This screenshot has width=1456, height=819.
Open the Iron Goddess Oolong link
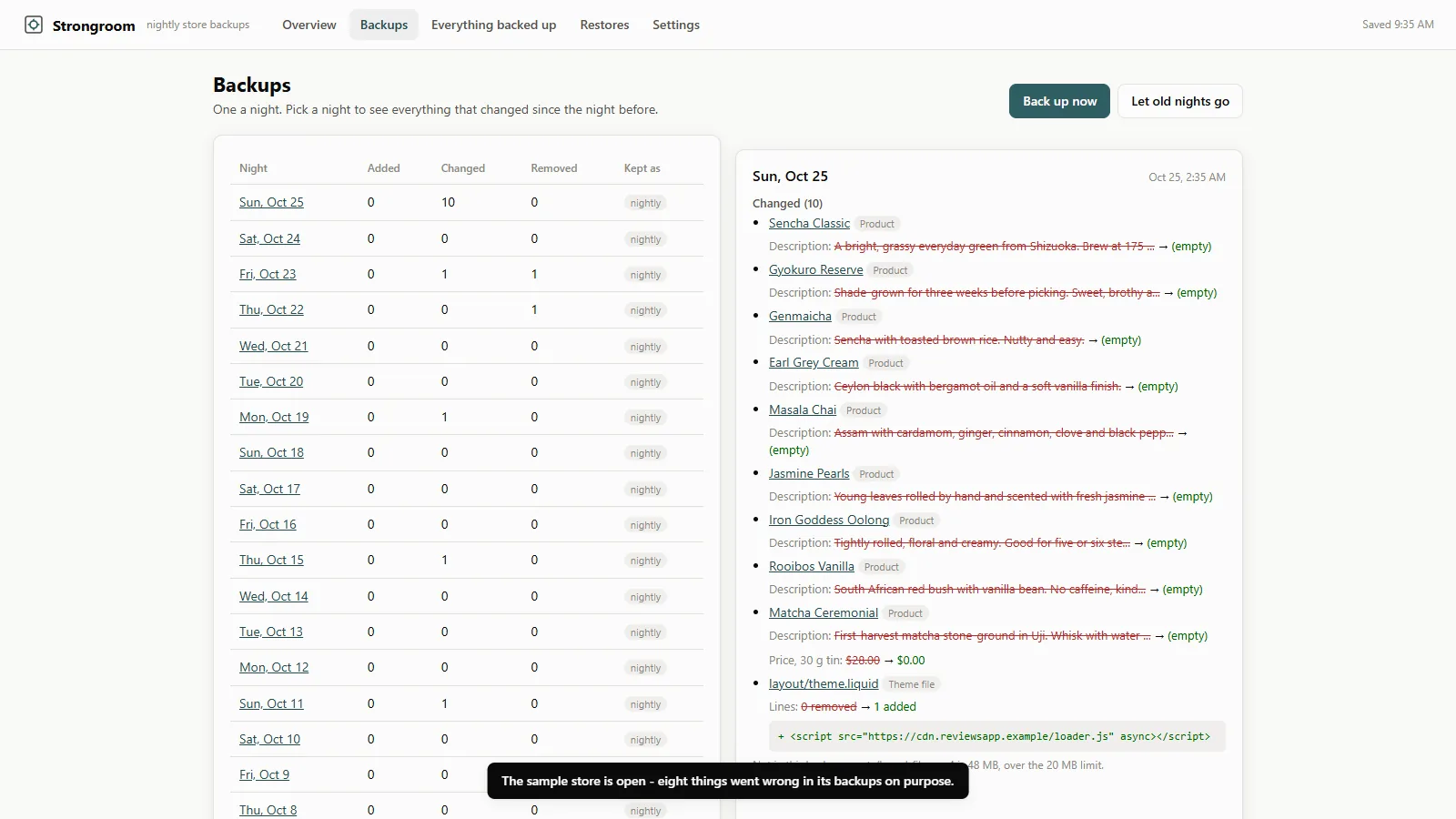coord(829,520)
